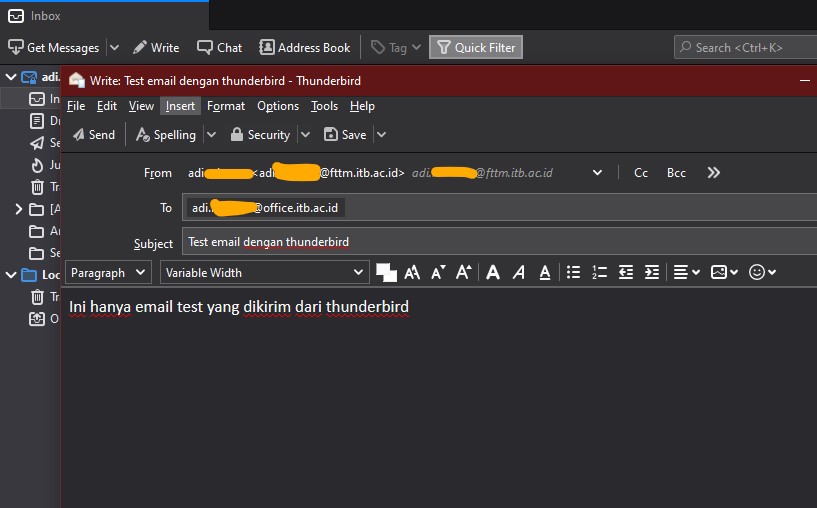Click the To recipient address pill

pos(265,208)
